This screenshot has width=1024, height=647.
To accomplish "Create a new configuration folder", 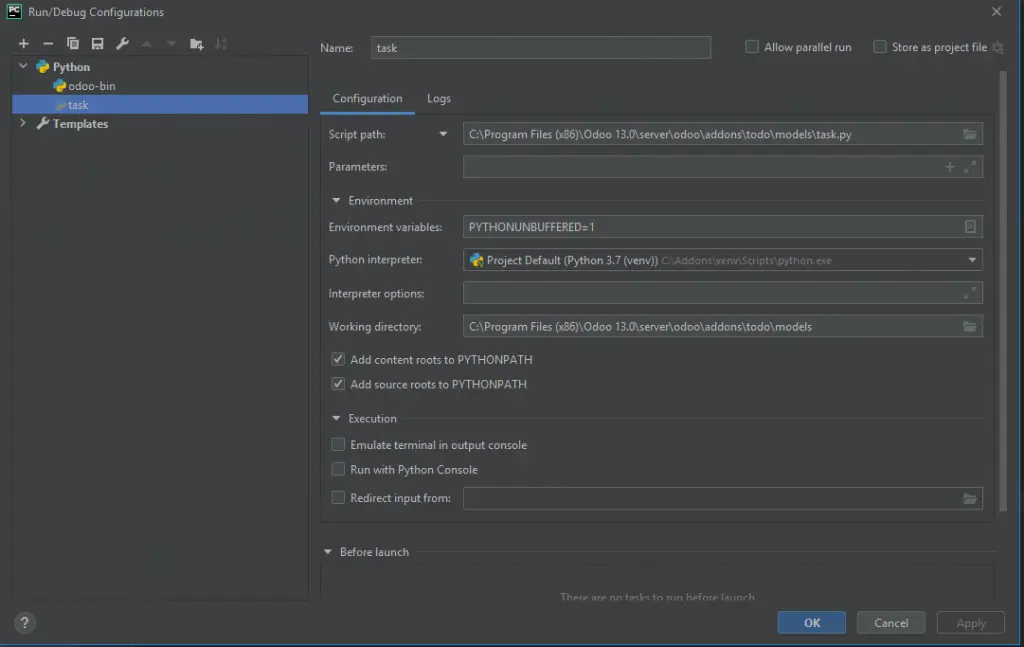I will tap(196, 43).
